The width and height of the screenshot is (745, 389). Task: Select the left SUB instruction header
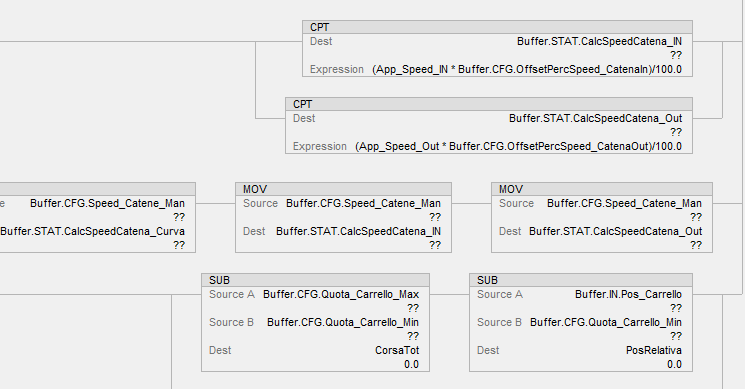pos(315,280)
